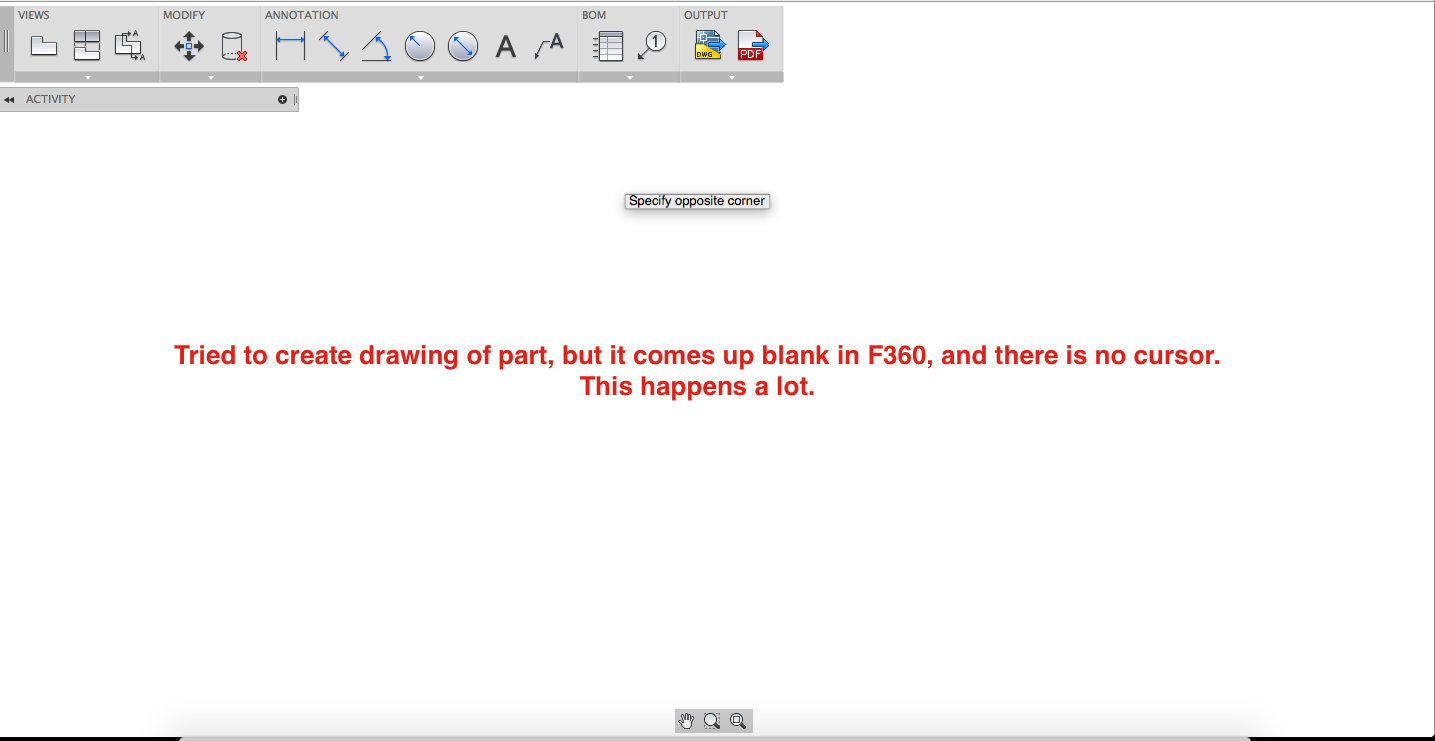
Task: Click the ANNOTATION group label
Action: point(302,15)
